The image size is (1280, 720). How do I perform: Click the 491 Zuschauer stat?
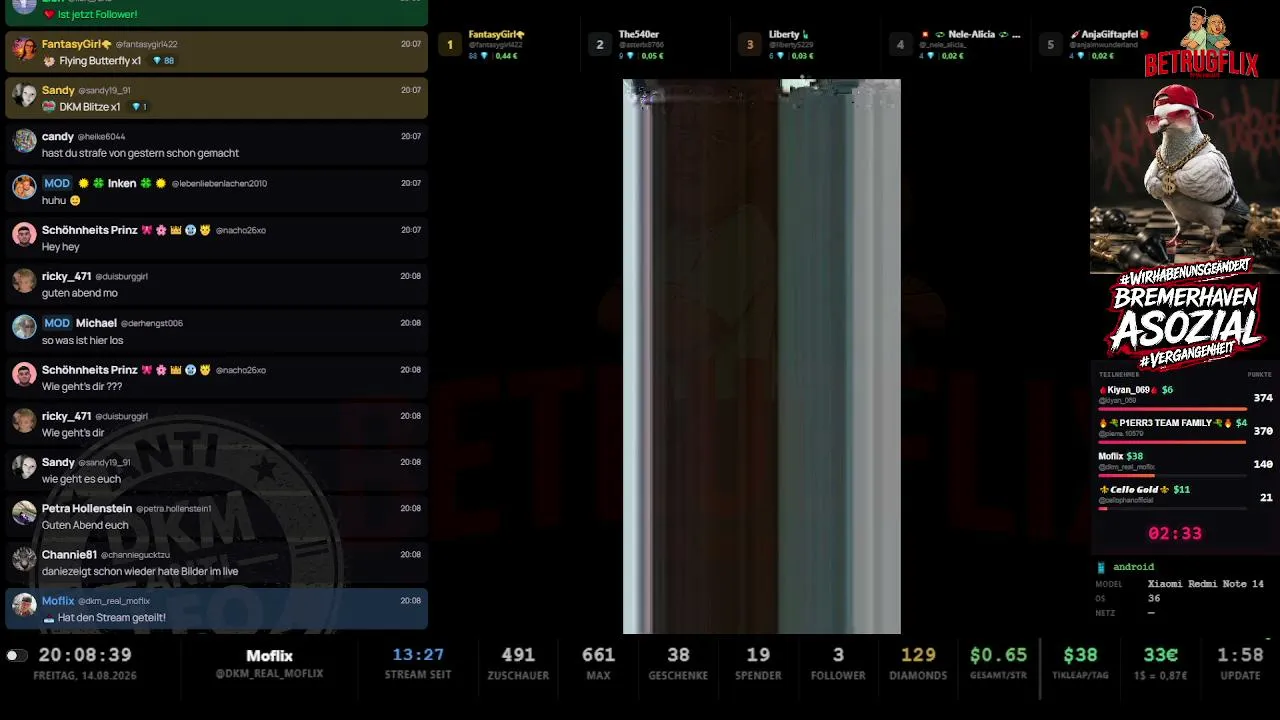point(518,663)
